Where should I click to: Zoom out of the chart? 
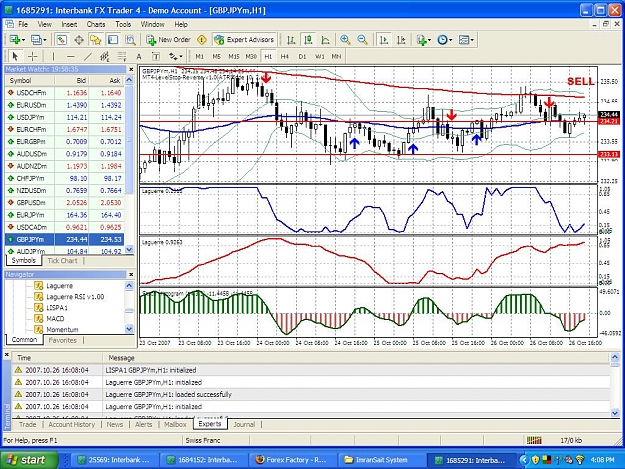coord(362,40)
